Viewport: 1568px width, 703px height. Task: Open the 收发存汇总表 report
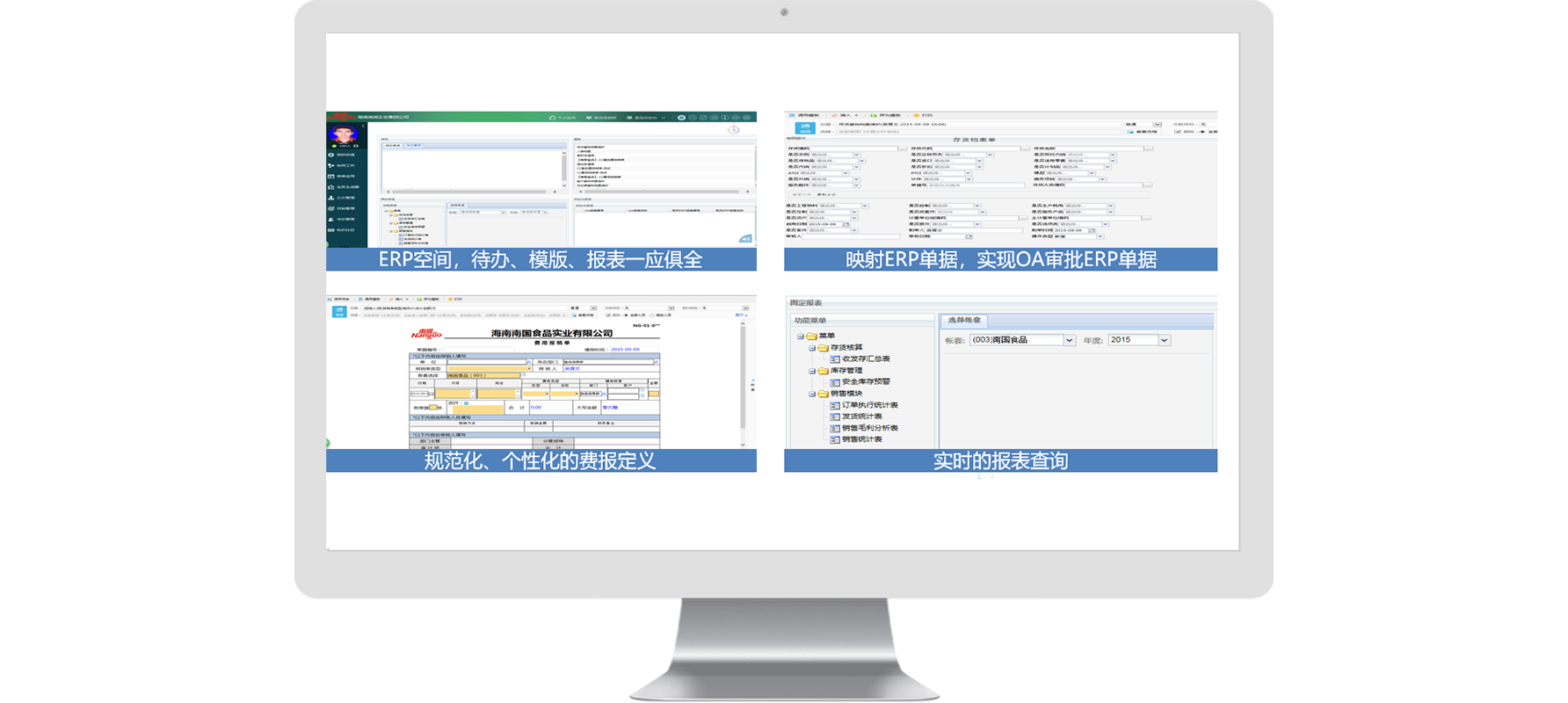click(865, 359)
